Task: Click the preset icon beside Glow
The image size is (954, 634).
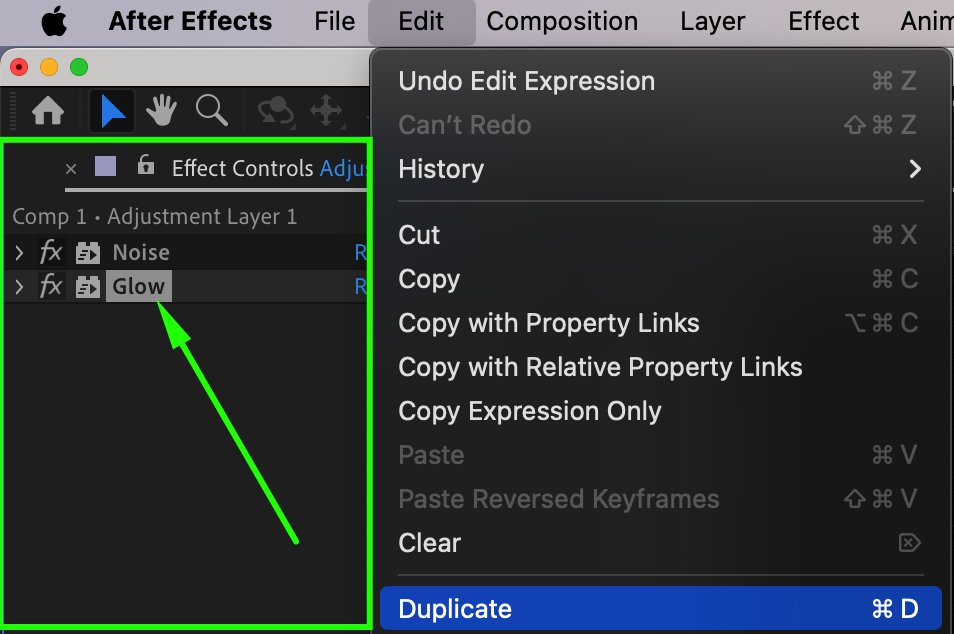Action: coord(88,287)
